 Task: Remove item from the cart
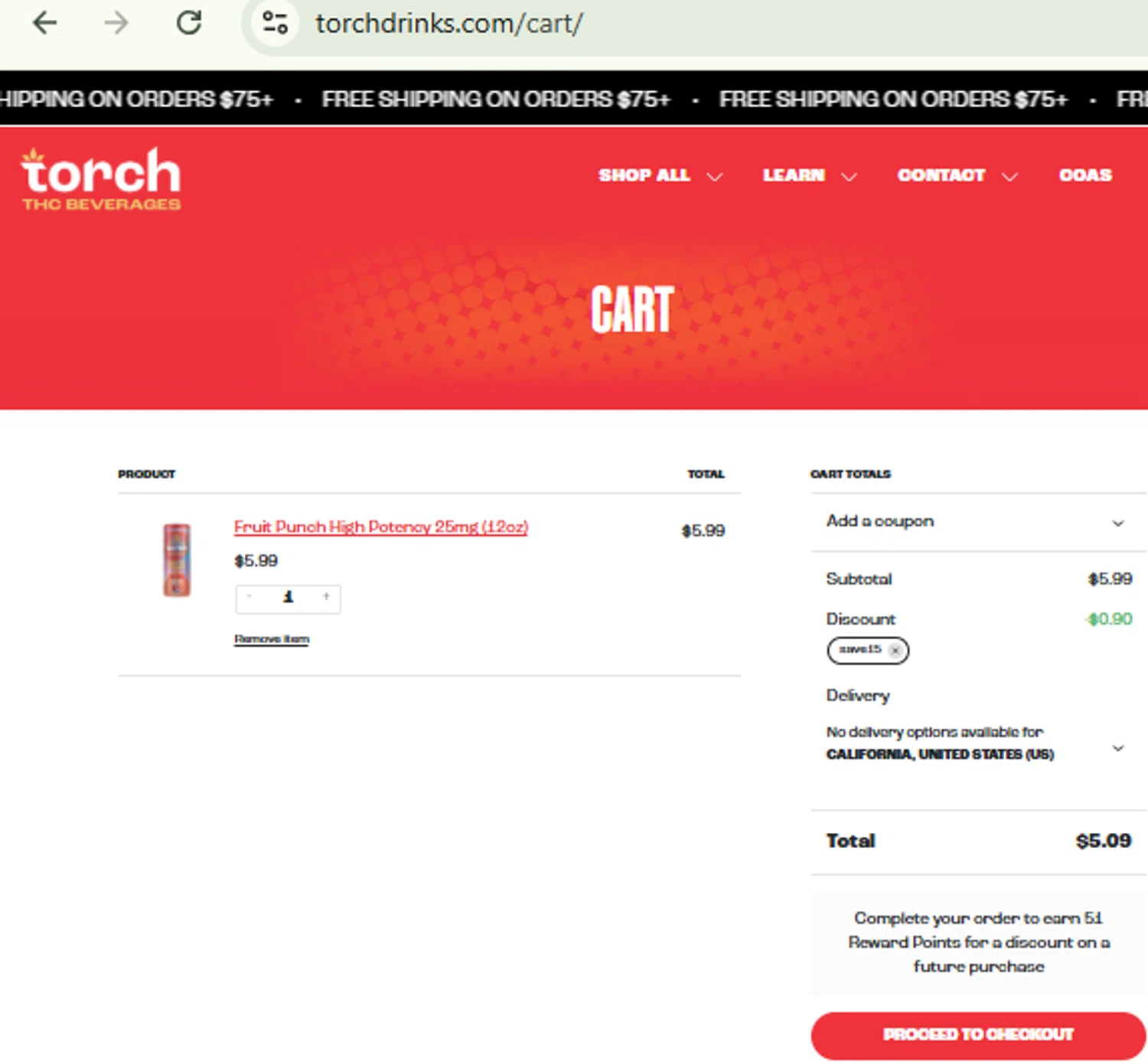pos(272,639)
